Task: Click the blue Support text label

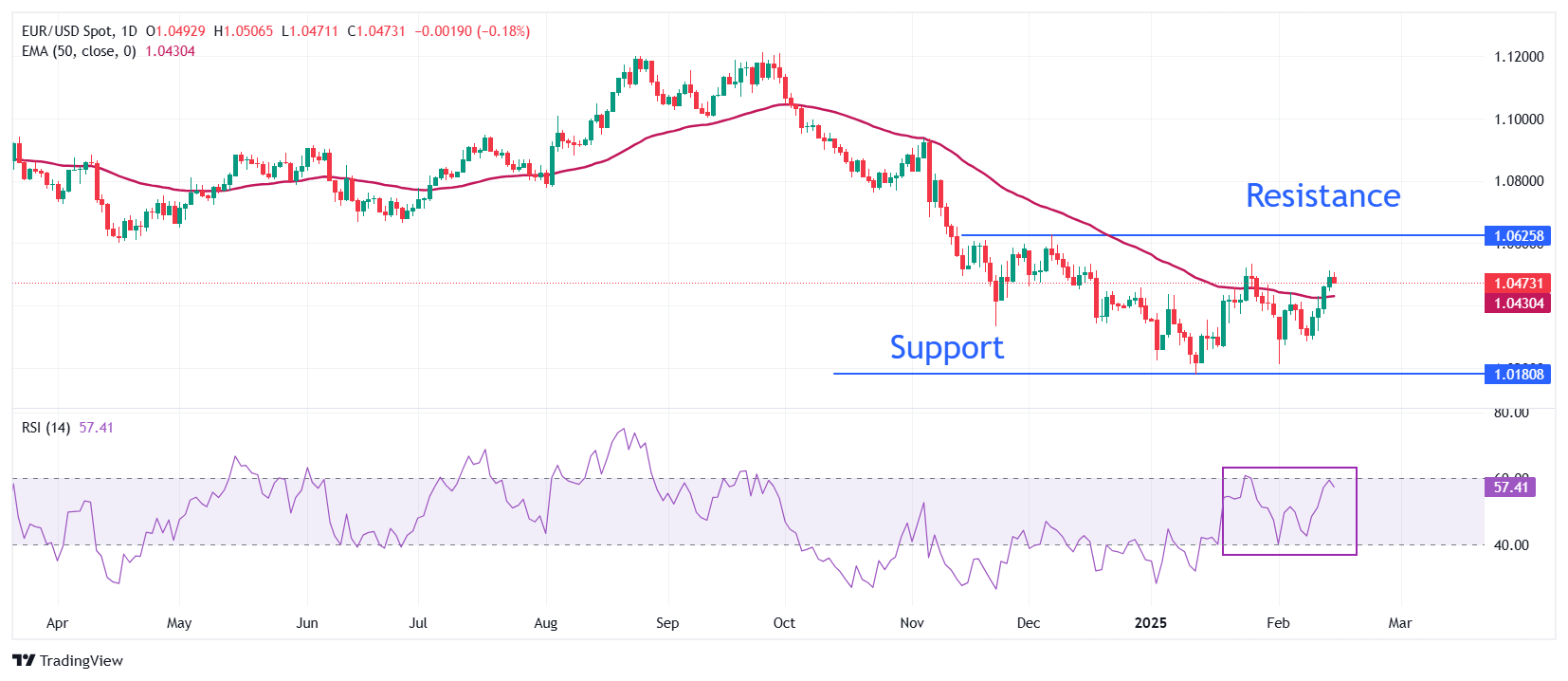Action: (x=946, y=347)
